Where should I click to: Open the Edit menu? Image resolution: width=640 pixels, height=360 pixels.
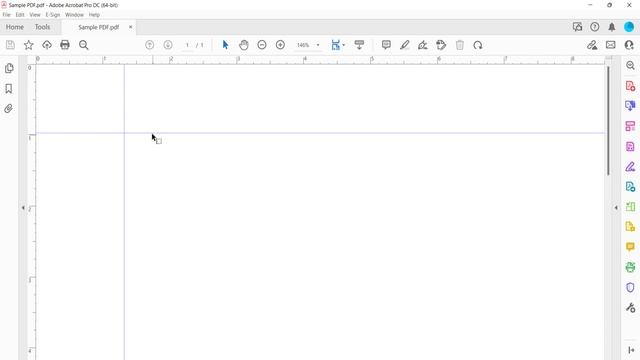pos(20,15)
